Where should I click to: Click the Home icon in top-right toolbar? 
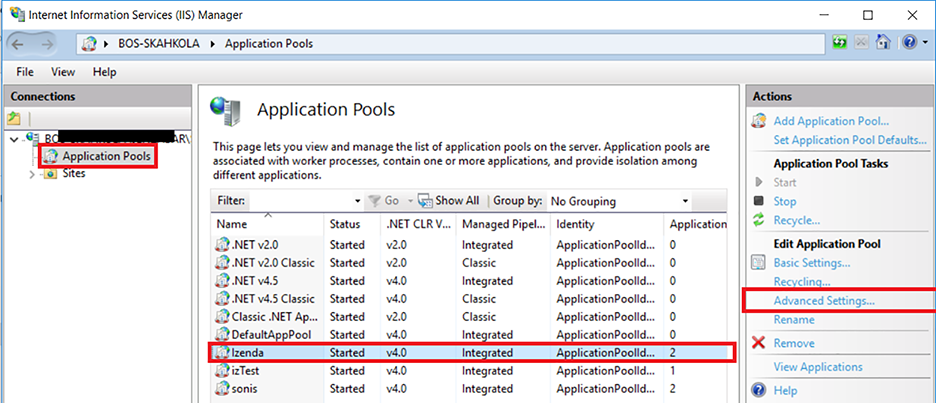pos(883,43)
